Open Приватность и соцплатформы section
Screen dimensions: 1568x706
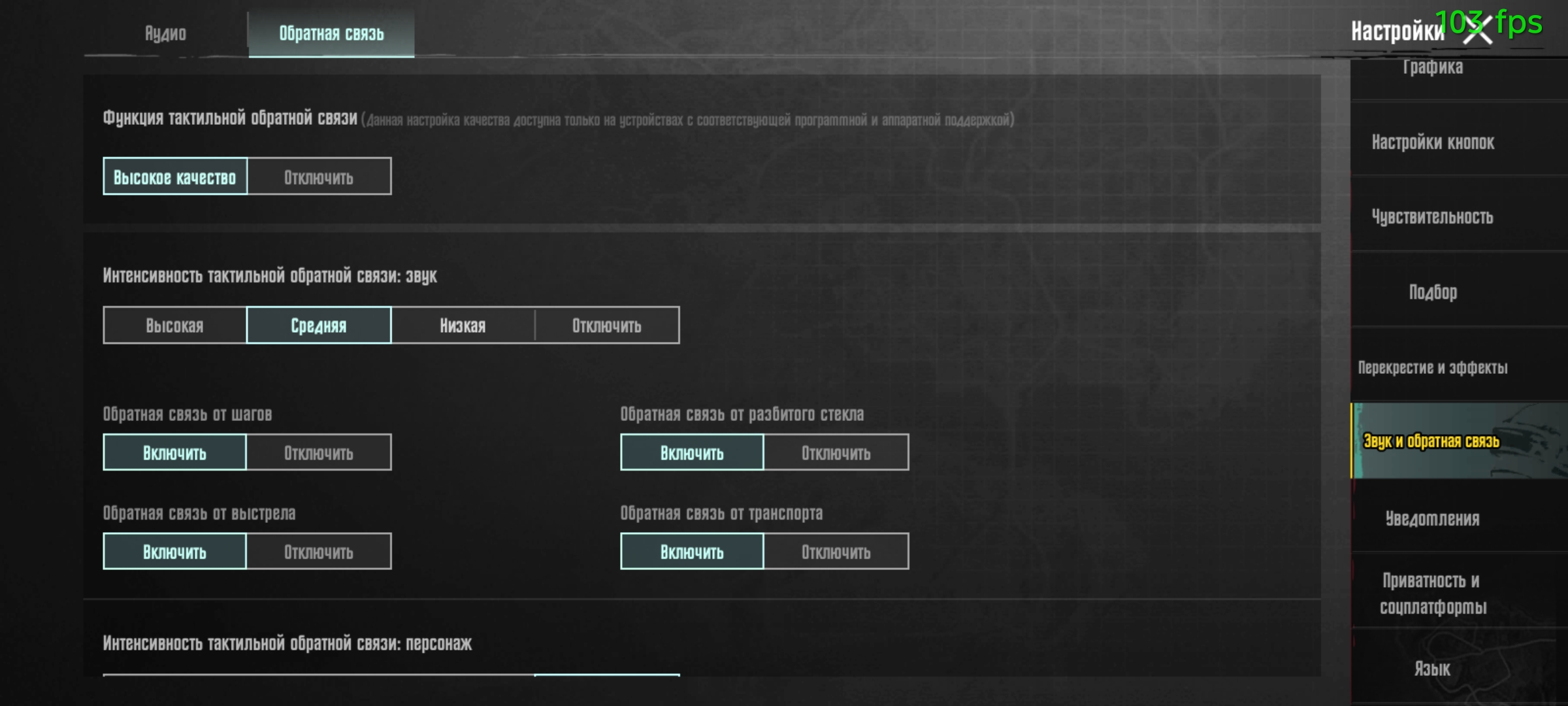pos(1433,593)
